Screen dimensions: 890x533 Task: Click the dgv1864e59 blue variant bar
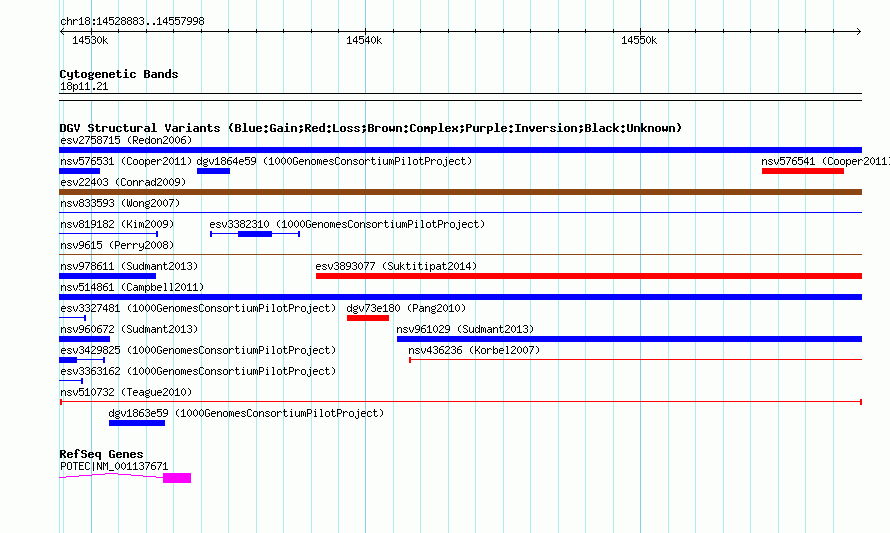pyautogui.click(x=213, y=171)
